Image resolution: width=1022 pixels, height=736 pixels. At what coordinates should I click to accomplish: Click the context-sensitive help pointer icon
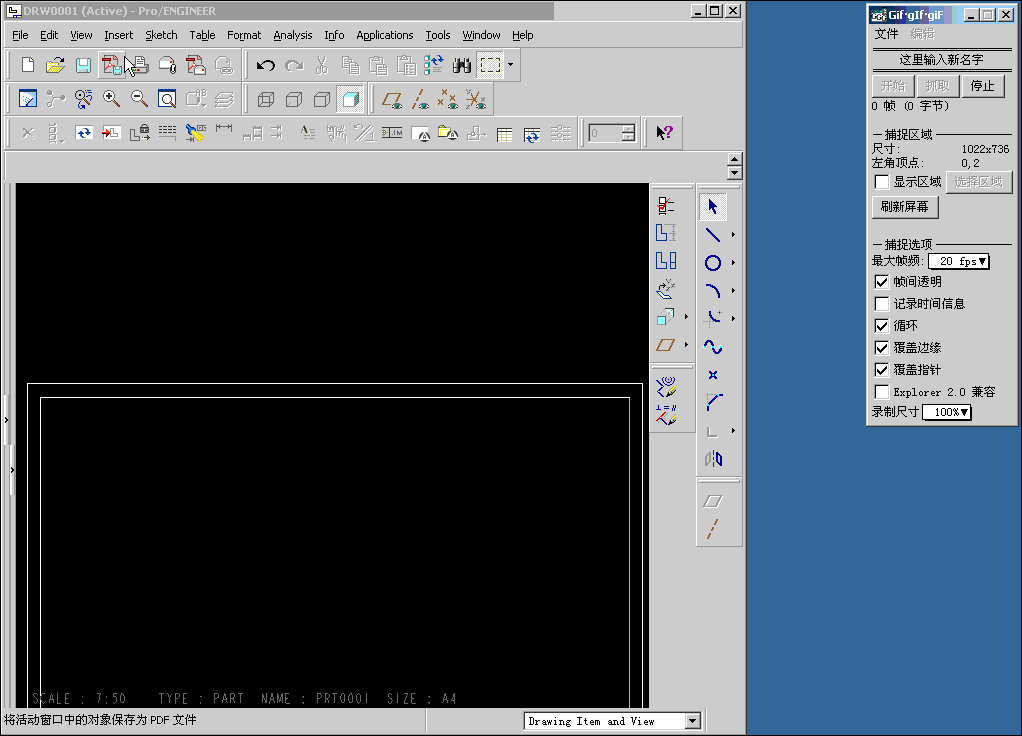(x=664, y=133)
